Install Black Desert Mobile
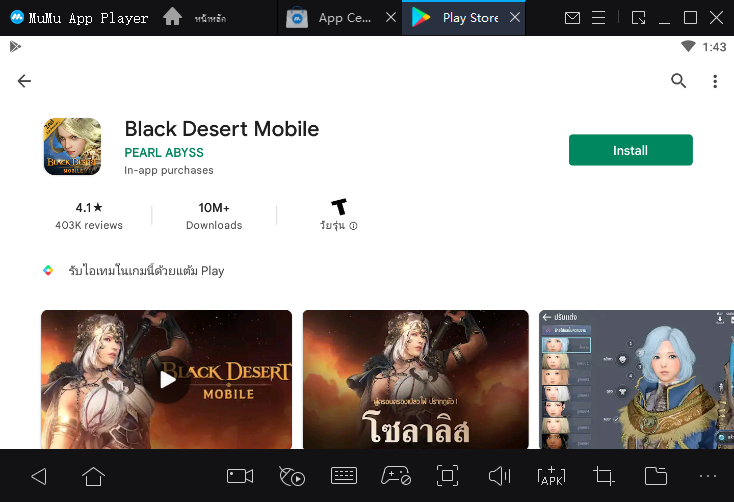The image size is (734, 502). 631,150
